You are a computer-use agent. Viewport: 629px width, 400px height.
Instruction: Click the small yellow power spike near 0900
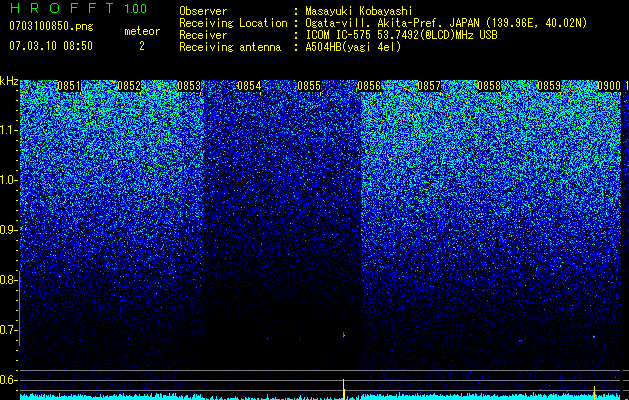point(595,391)
